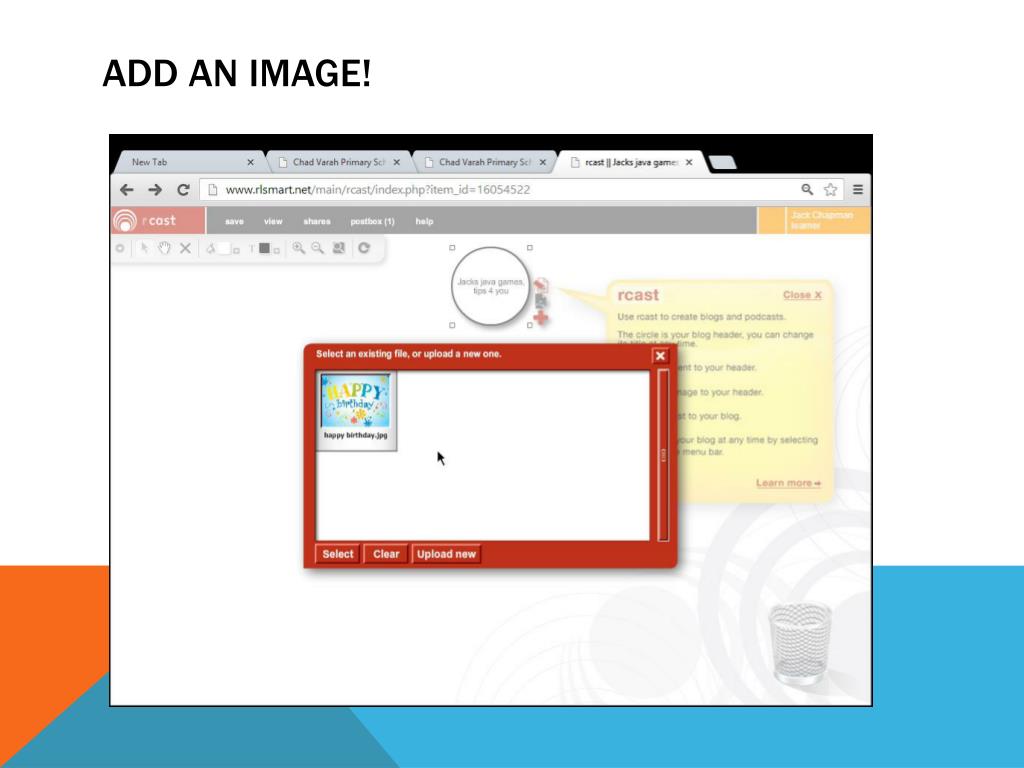Open postbox (1) menu
This screenshot has width=1024, height=768.
point(372,221)
